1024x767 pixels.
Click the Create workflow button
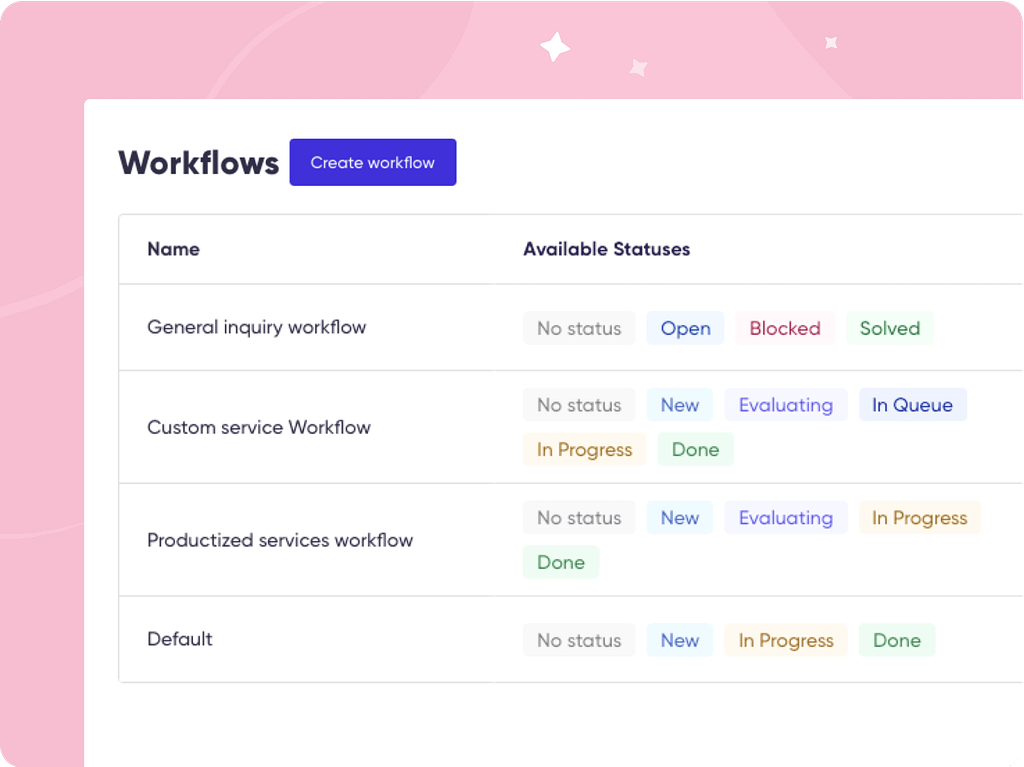pyautogui.click(x=373, y=162)
